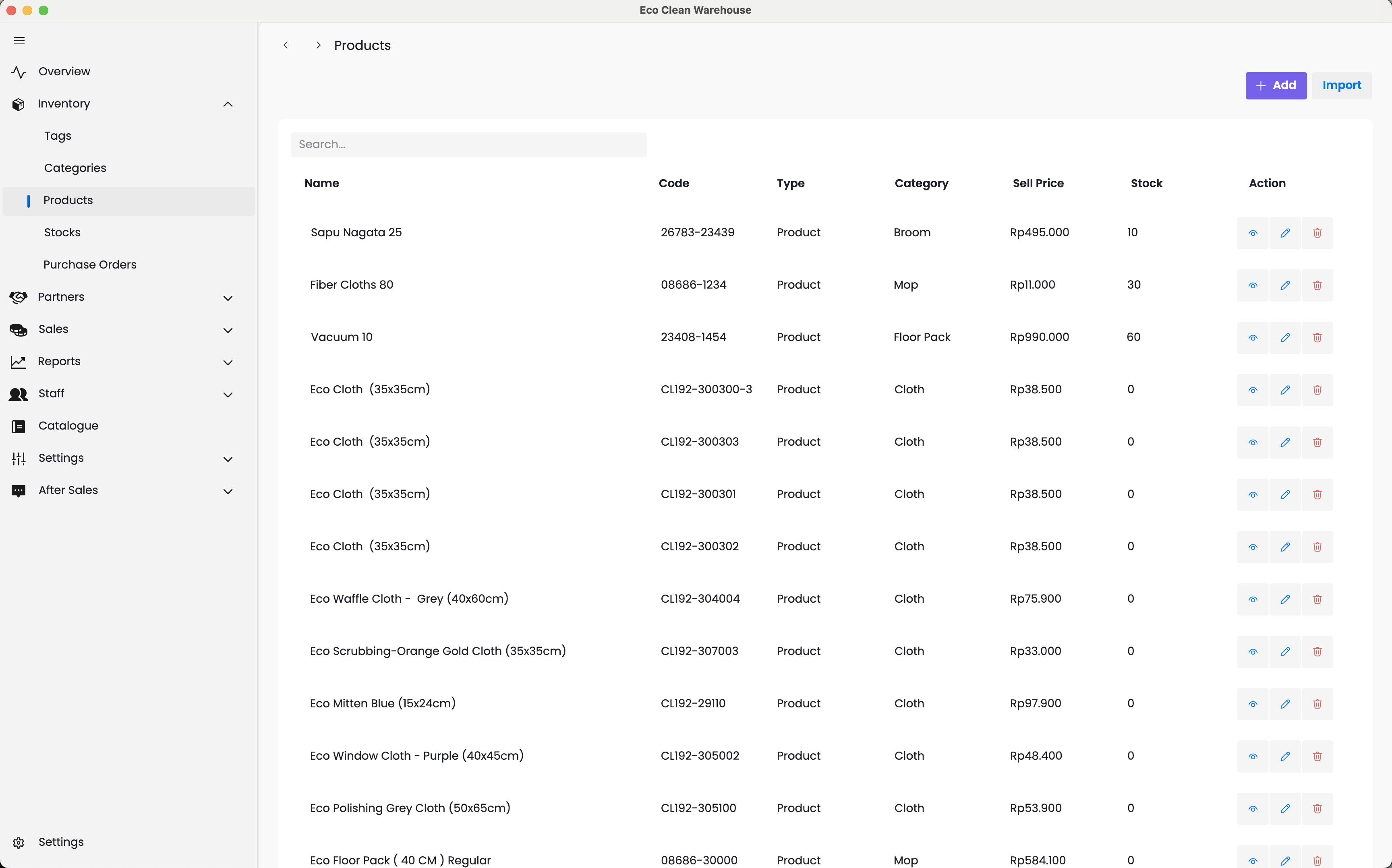Screen dimensions: 1392x868
Task: Select the Eco Floor Pack Regular row name
Action: pos(400,860)
